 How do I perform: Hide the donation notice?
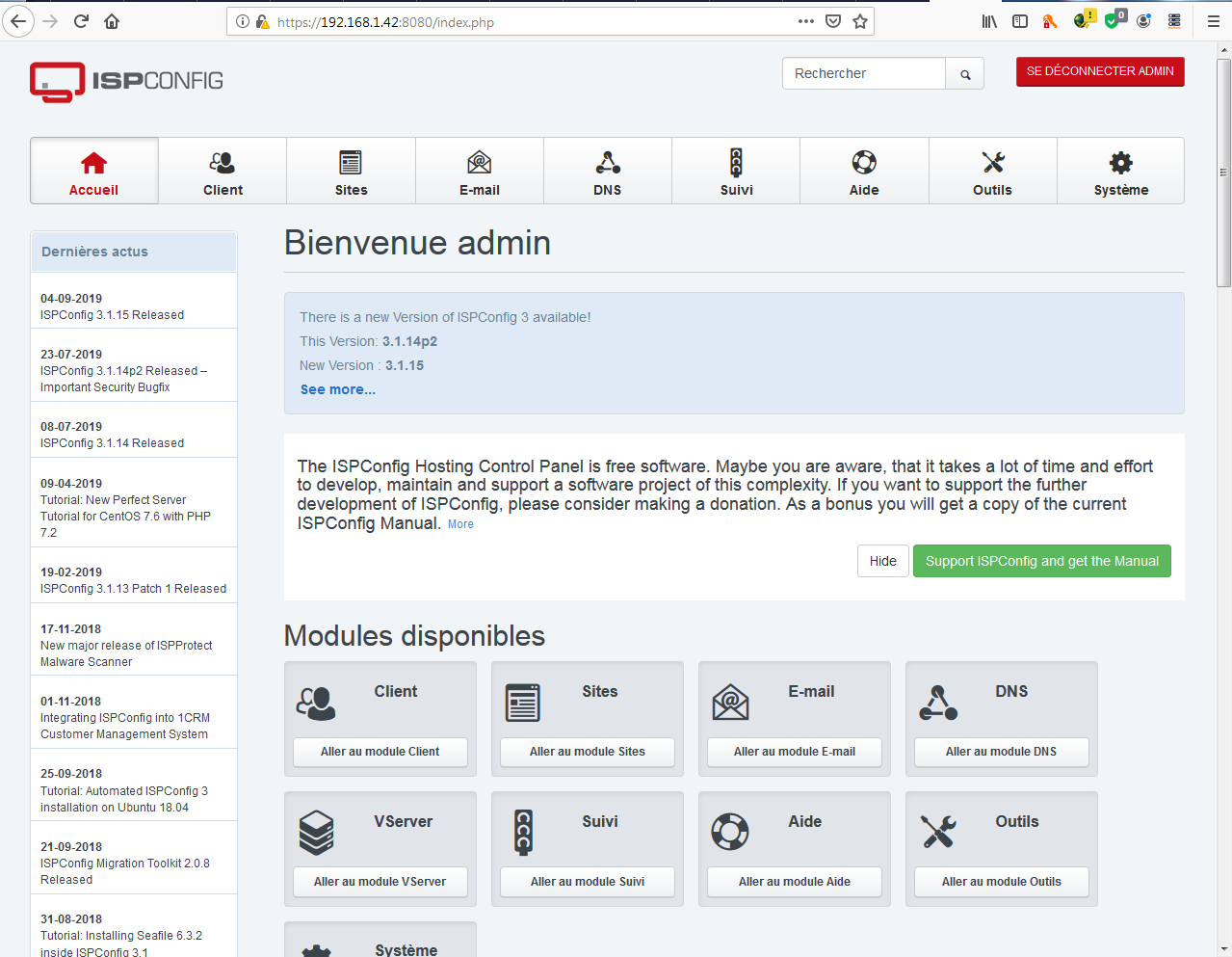pos(883,561)
